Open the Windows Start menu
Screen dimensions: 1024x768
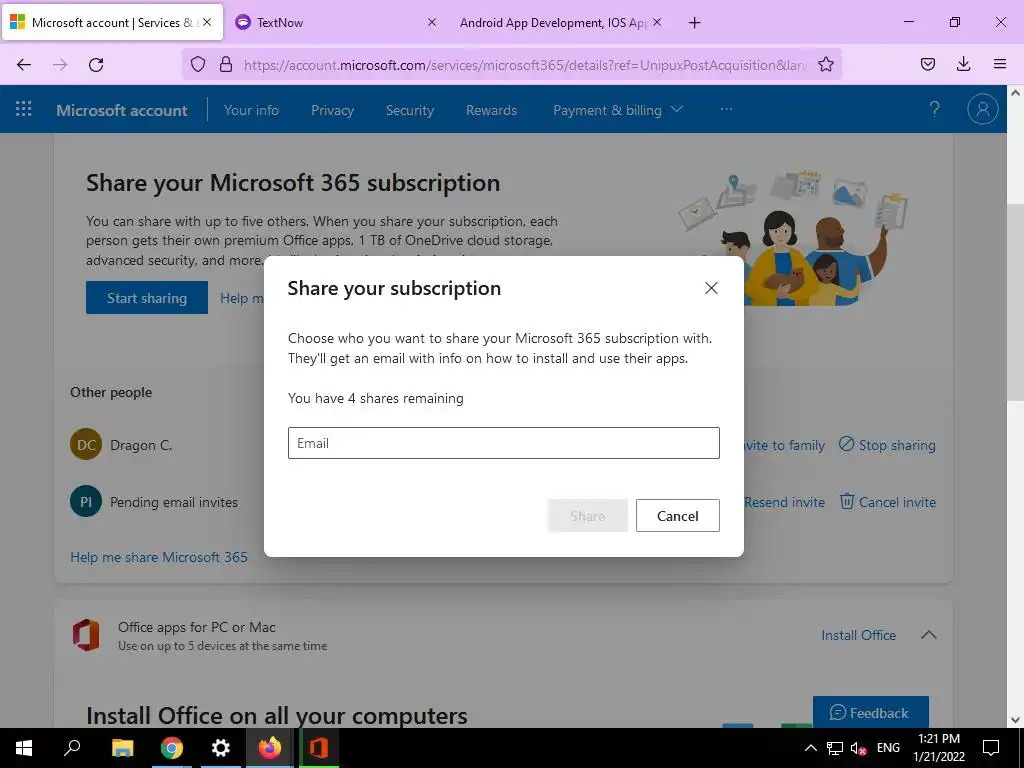point(24,748)
